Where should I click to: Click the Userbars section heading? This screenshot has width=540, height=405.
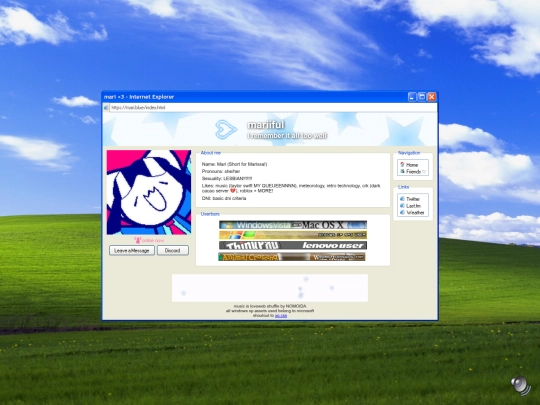click(210, 214)
